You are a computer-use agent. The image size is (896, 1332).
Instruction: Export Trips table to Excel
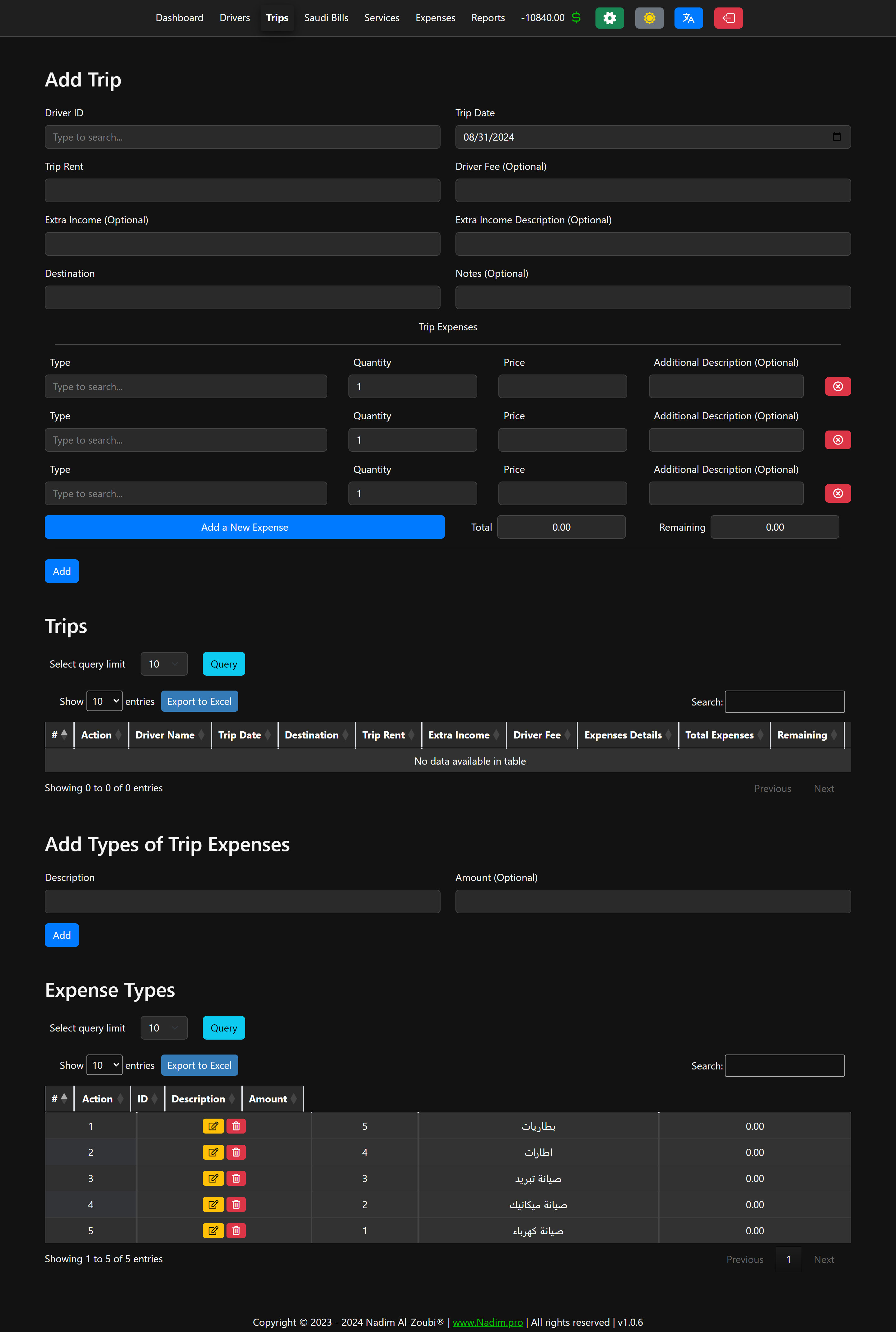coord(199,701)
